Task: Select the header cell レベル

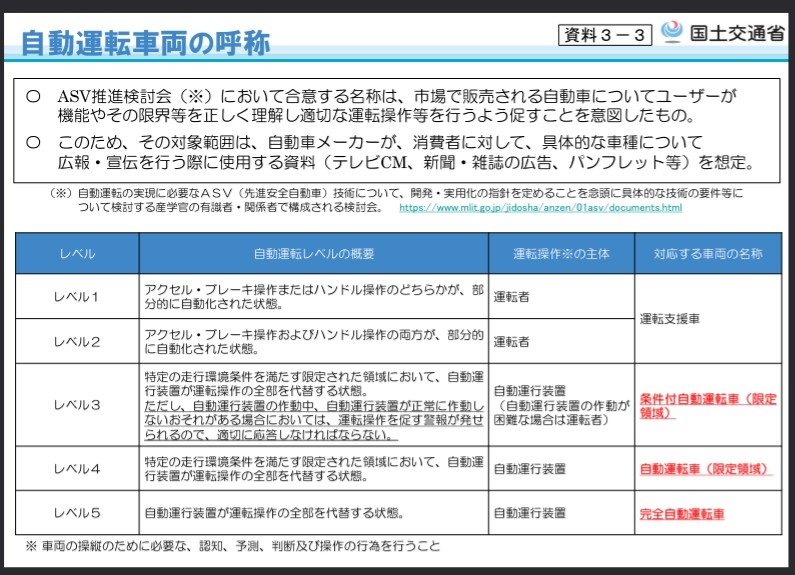Action: [x=77, y=254]
